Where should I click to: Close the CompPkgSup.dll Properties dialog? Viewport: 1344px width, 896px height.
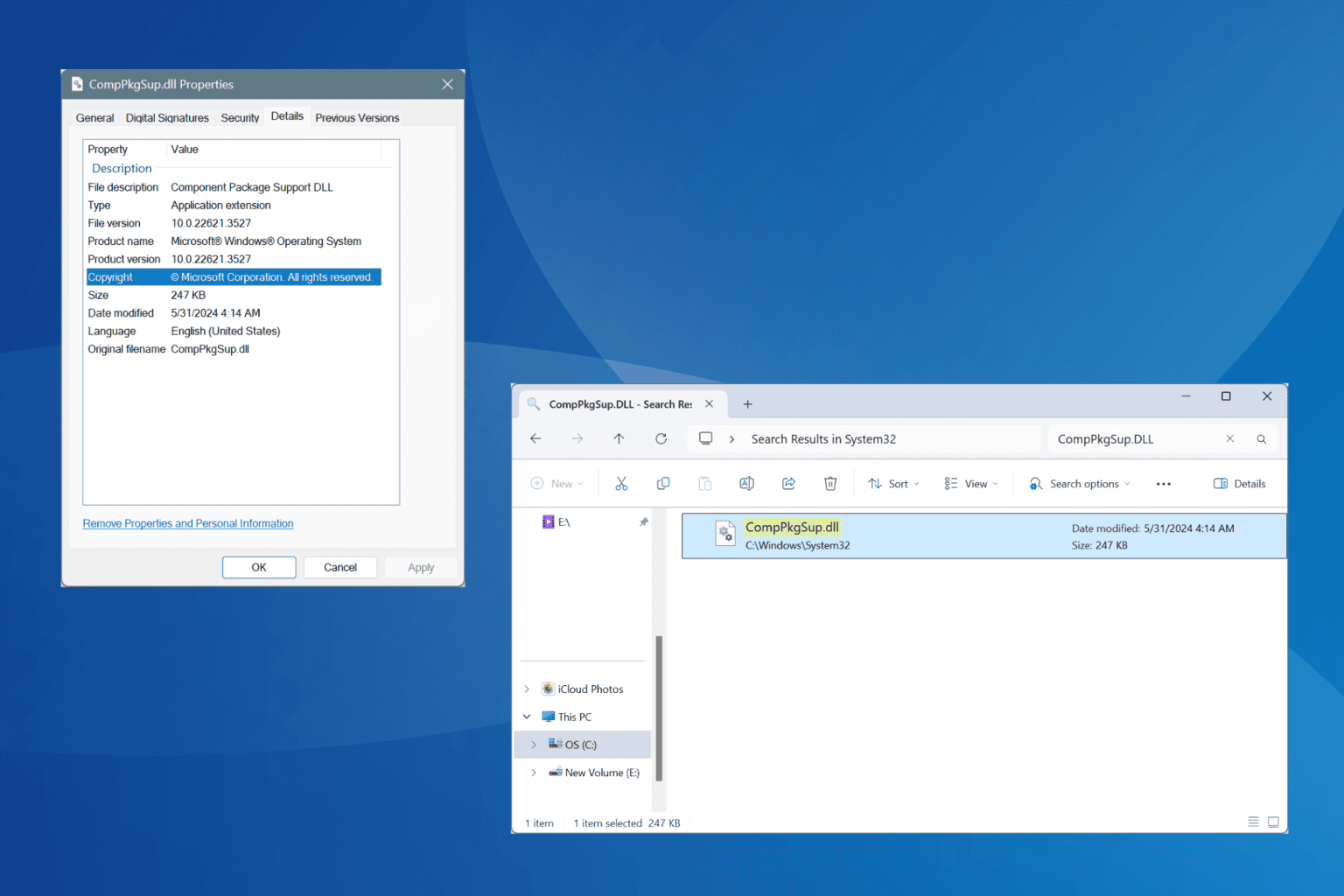point(447,84)
